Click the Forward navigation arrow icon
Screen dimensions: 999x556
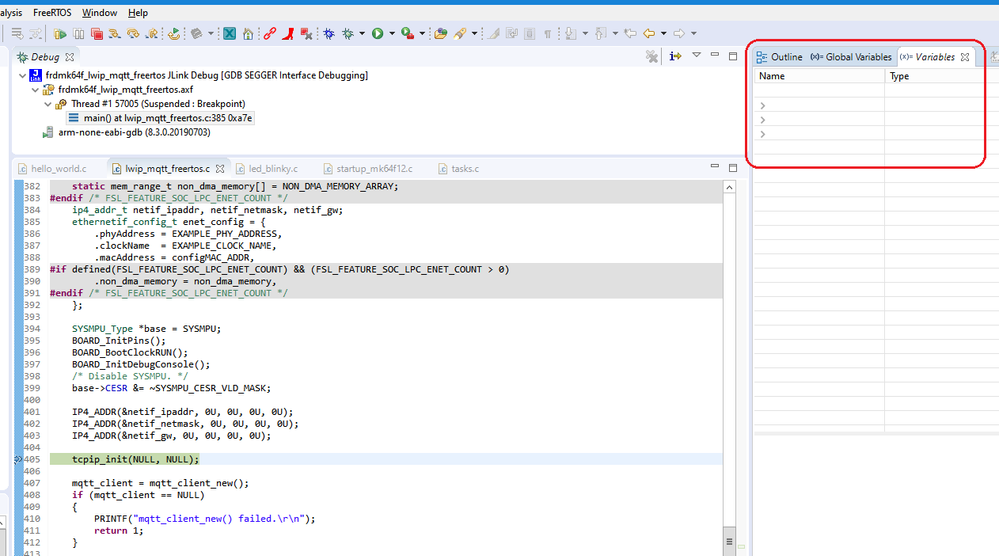tap(679, 34)
